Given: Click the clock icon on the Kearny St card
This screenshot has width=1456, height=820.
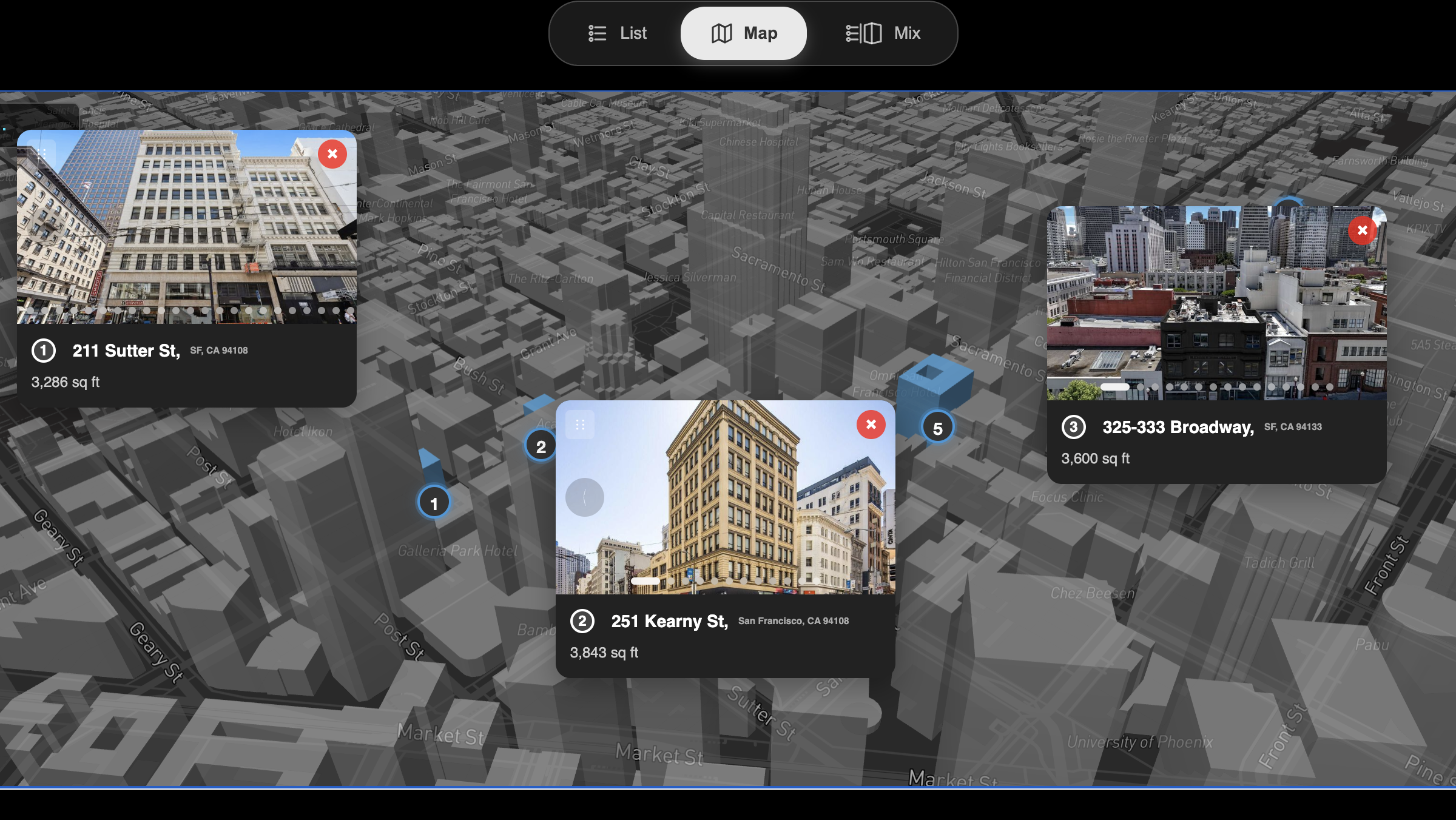Looking at the screenshot, I should pos(584,497).
